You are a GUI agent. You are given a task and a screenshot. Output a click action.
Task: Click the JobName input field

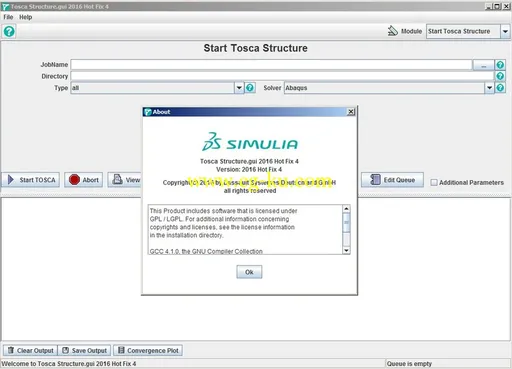coord(271,65)
